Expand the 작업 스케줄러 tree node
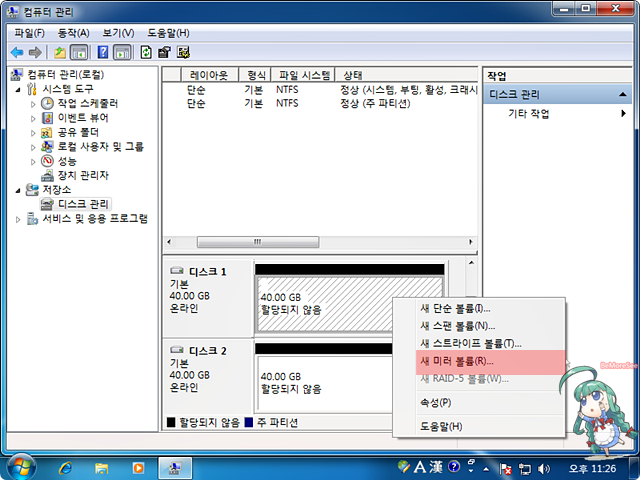This screenshot has height=480, width=640. (33, 103)
